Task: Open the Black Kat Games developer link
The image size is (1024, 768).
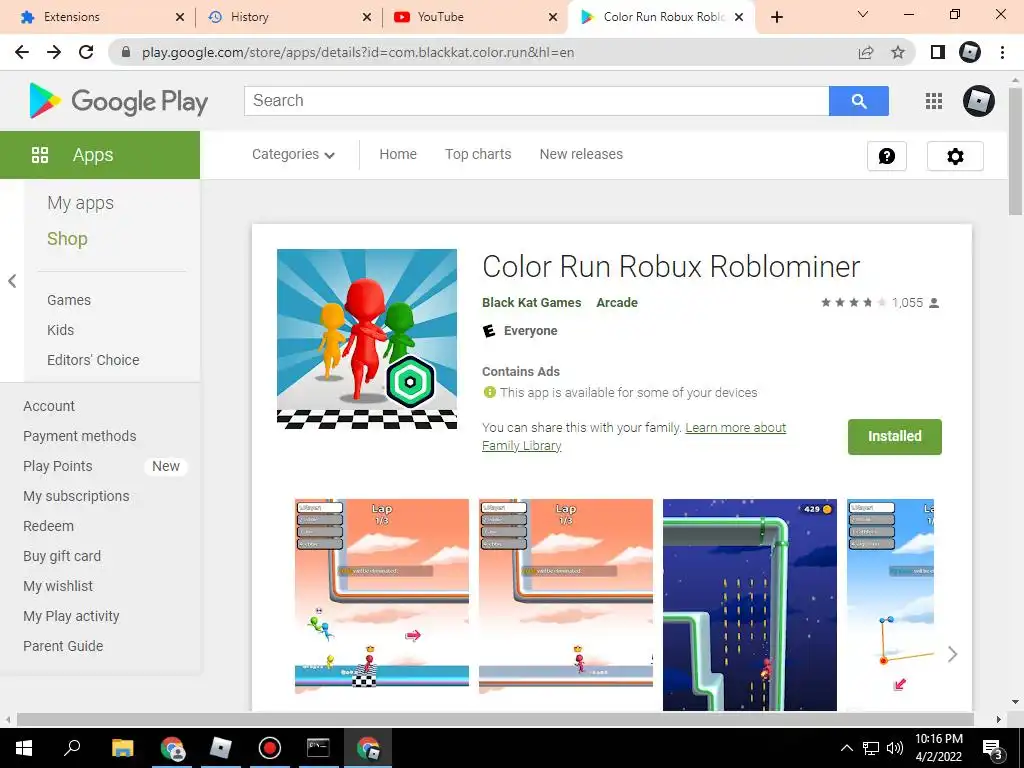Action: (532, 303)
